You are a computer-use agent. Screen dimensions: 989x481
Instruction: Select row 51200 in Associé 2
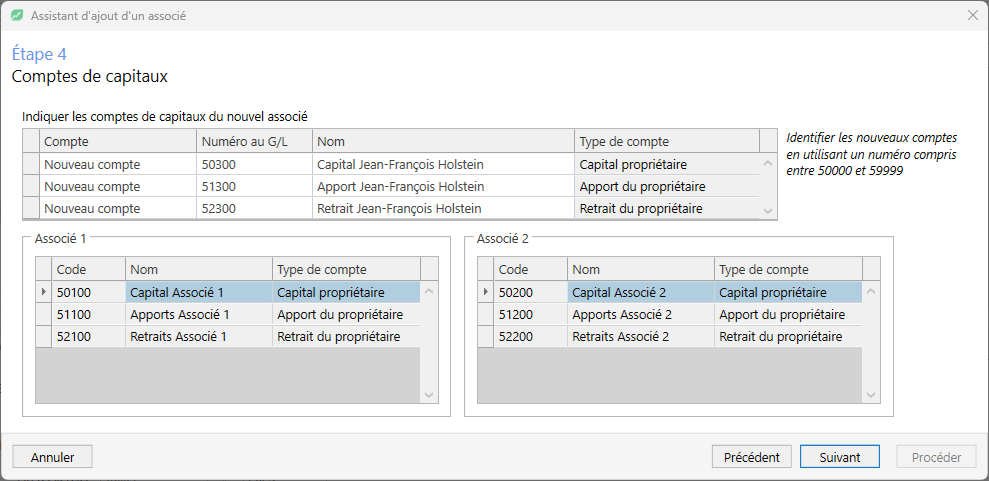pyautogui.click(x=670, y=315)
